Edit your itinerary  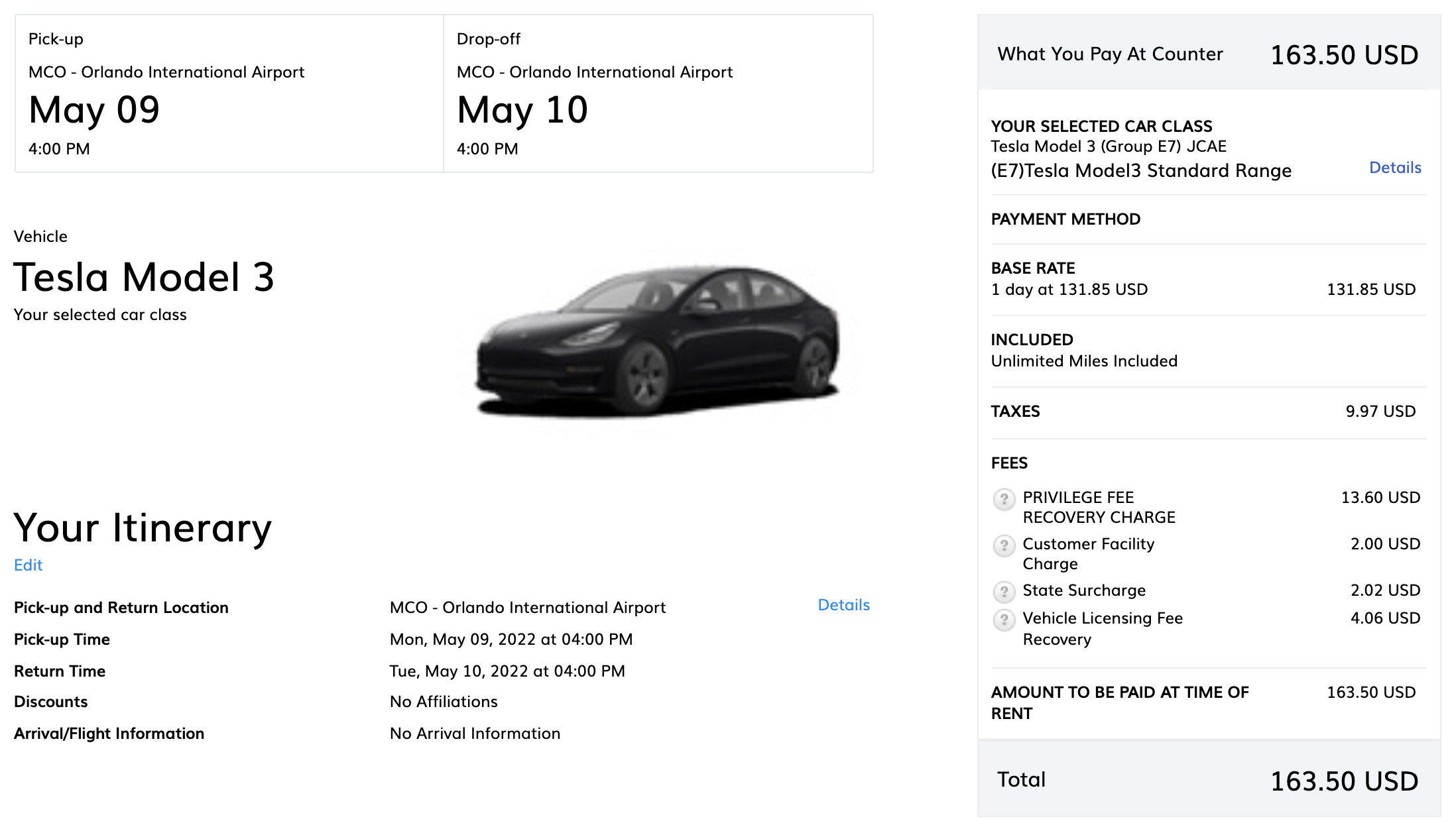pyautogui.click(x=28, y=565)
